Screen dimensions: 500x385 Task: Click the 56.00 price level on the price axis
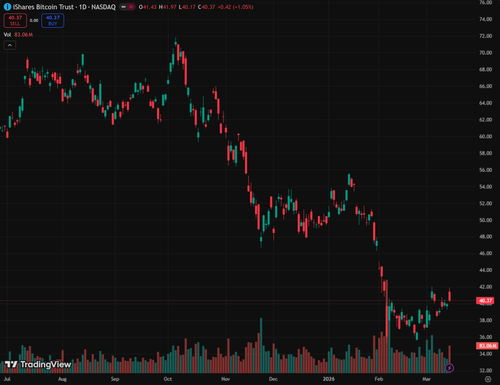[x=485, y=170]
